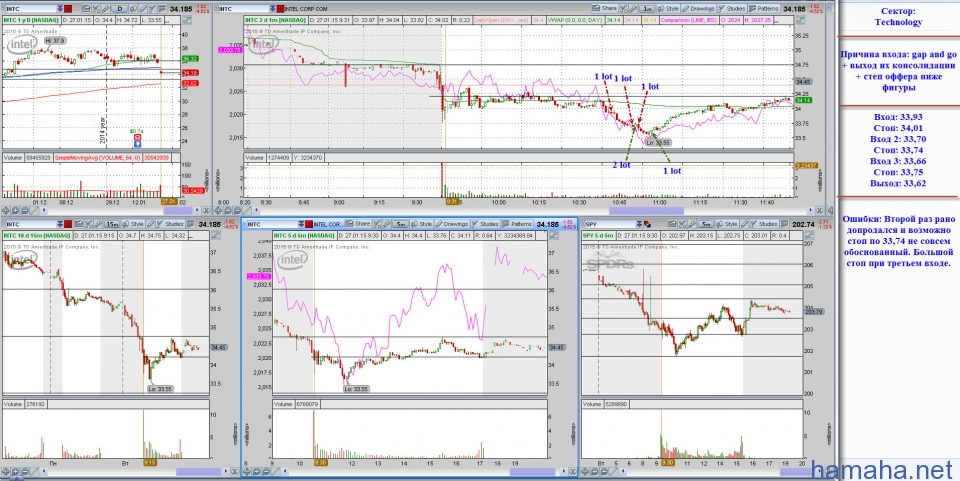The width and height of the screenshot is (960, 481).
Task: Click symbol field INTC in top-right 1m chart
Action: [x=244, y=9]
